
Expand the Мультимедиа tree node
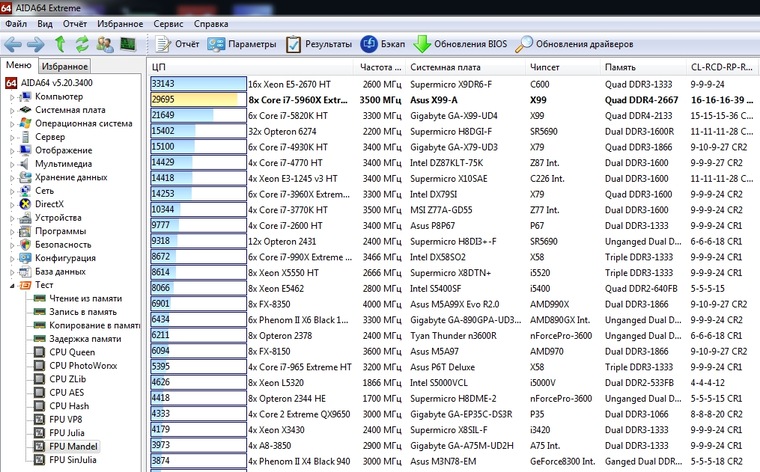click(12, 164)
